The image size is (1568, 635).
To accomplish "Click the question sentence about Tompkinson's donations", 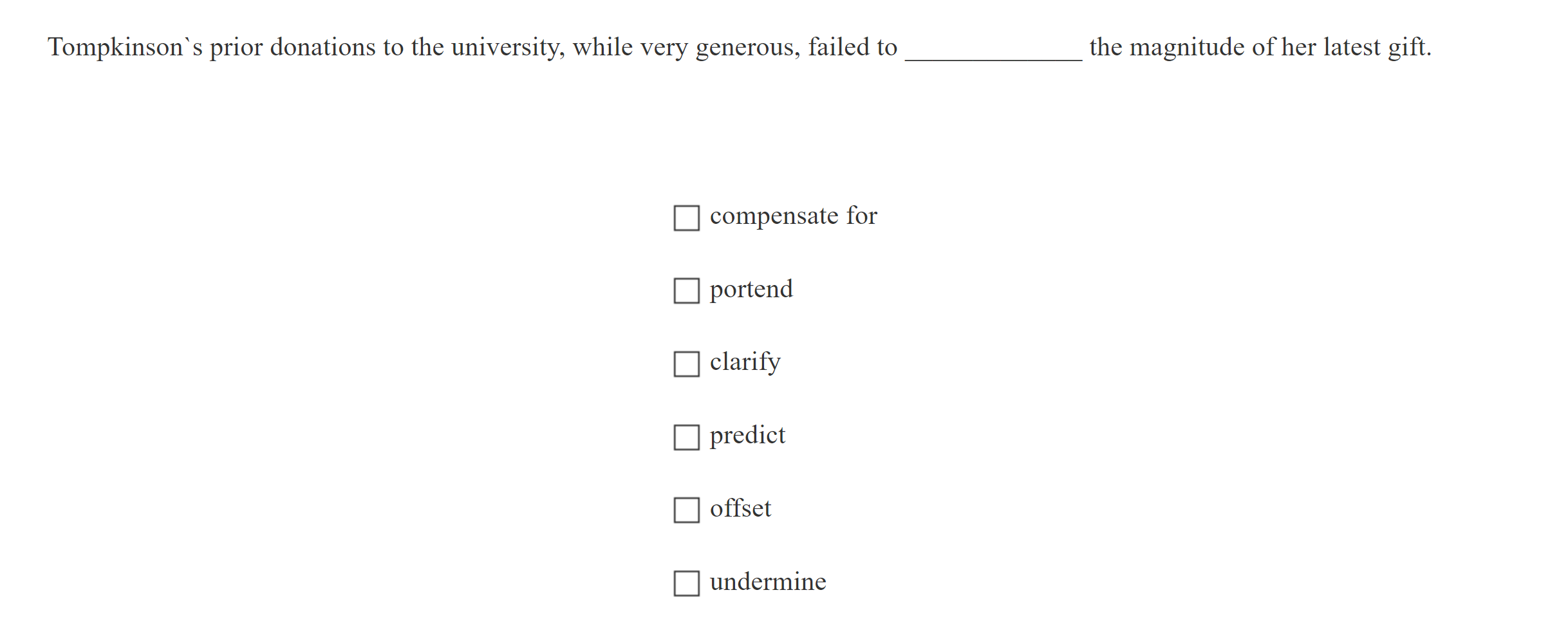I will click(x=451, y=46).
